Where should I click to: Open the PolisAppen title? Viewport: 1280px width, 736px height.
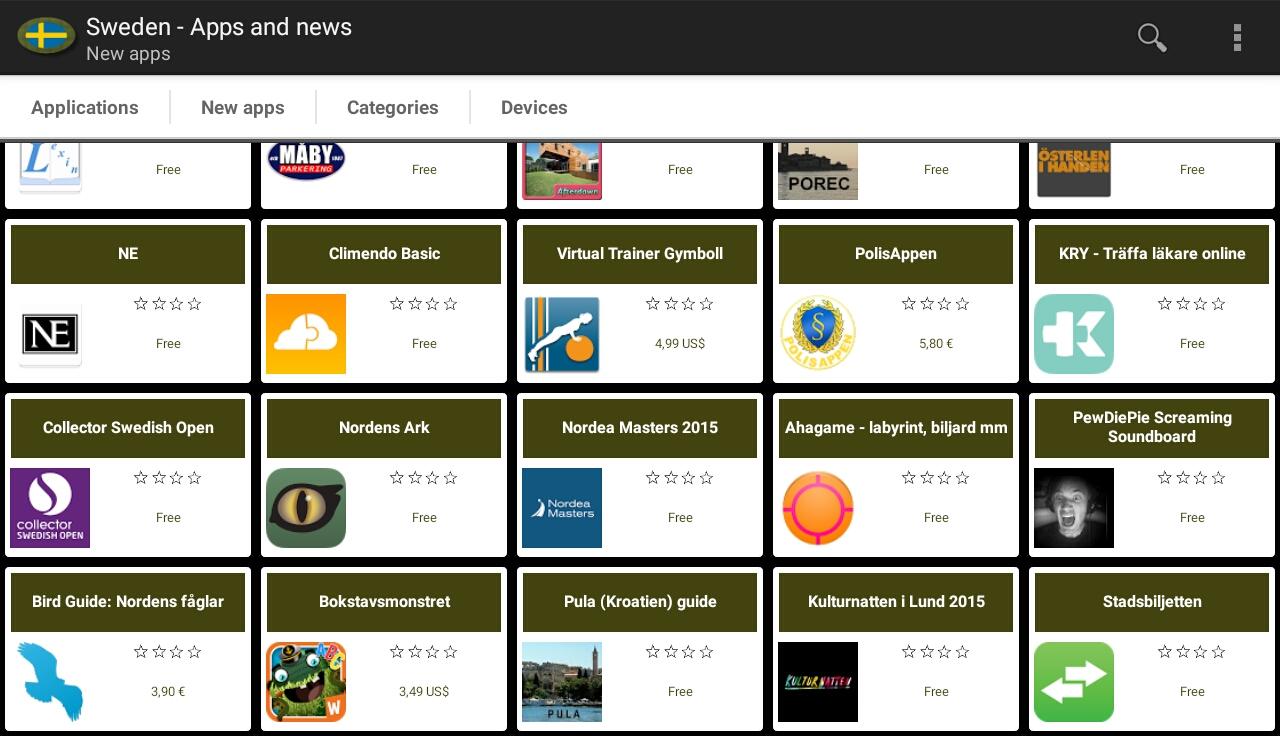(x=896, y=254)
